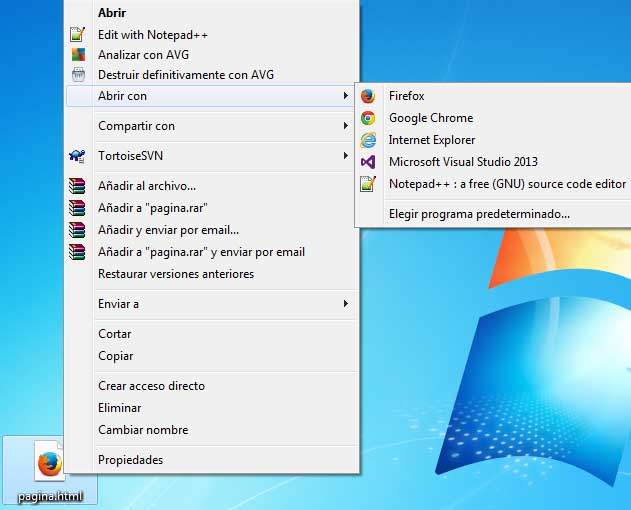
Task: Choose Crear acceso directo
Action: tap(212, 386)
